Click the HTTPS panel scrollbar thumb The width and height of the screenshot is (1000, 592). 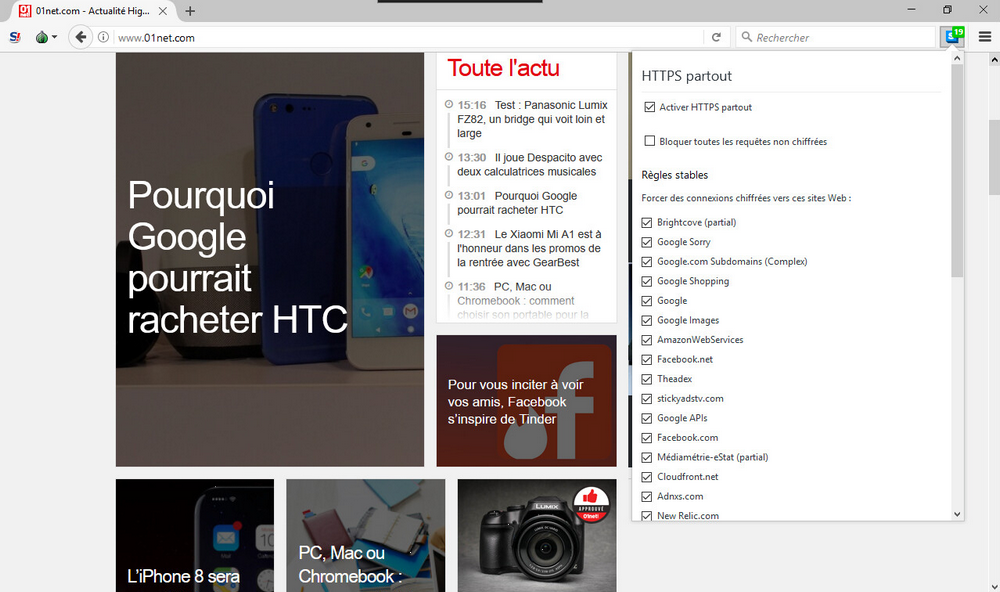pos(957,170)
